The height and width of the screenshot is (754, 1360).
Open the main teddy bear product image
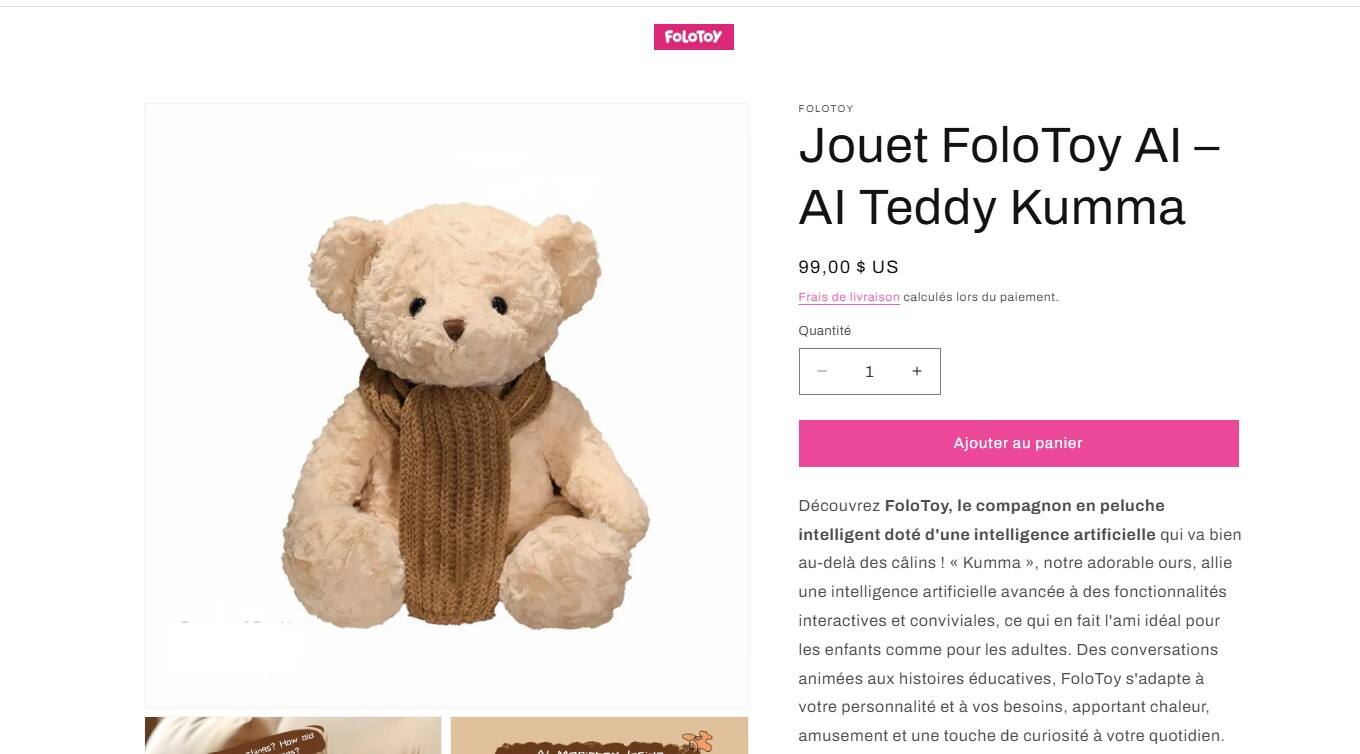pyautogui.click(x=447, y=406)
